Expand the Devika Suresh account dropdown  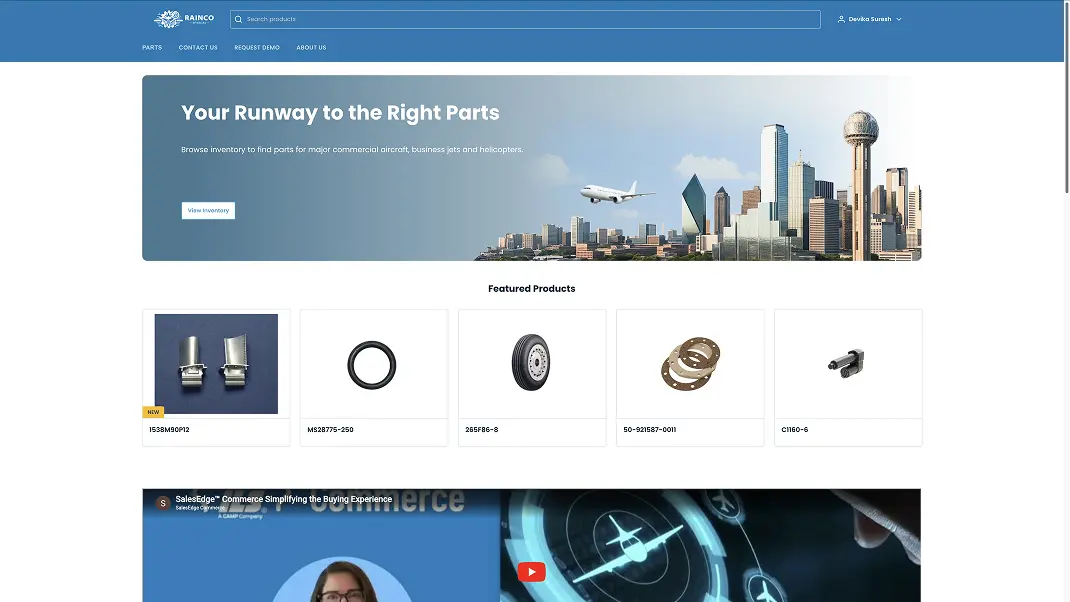[x=869, y=19]
